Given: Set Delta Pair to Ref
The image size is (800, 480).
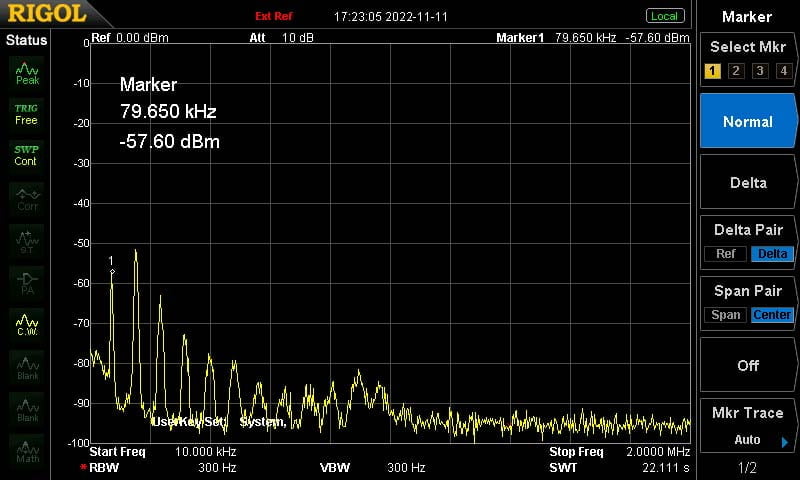Looking at the screenshot, I should coord(726,254).
